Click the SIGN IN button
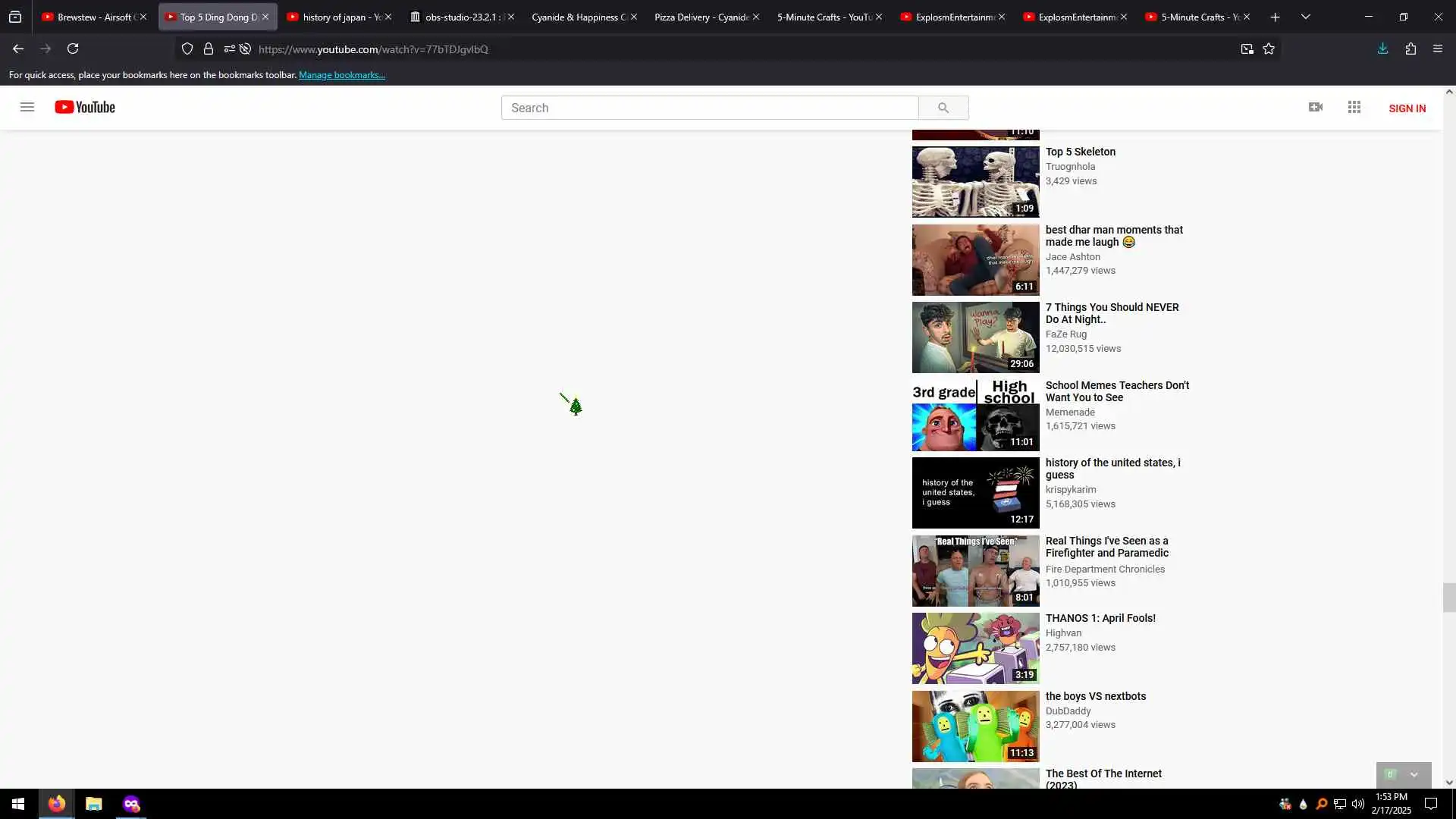The width and height of the screenshot is (1456, 819). tap(1407, 108)
